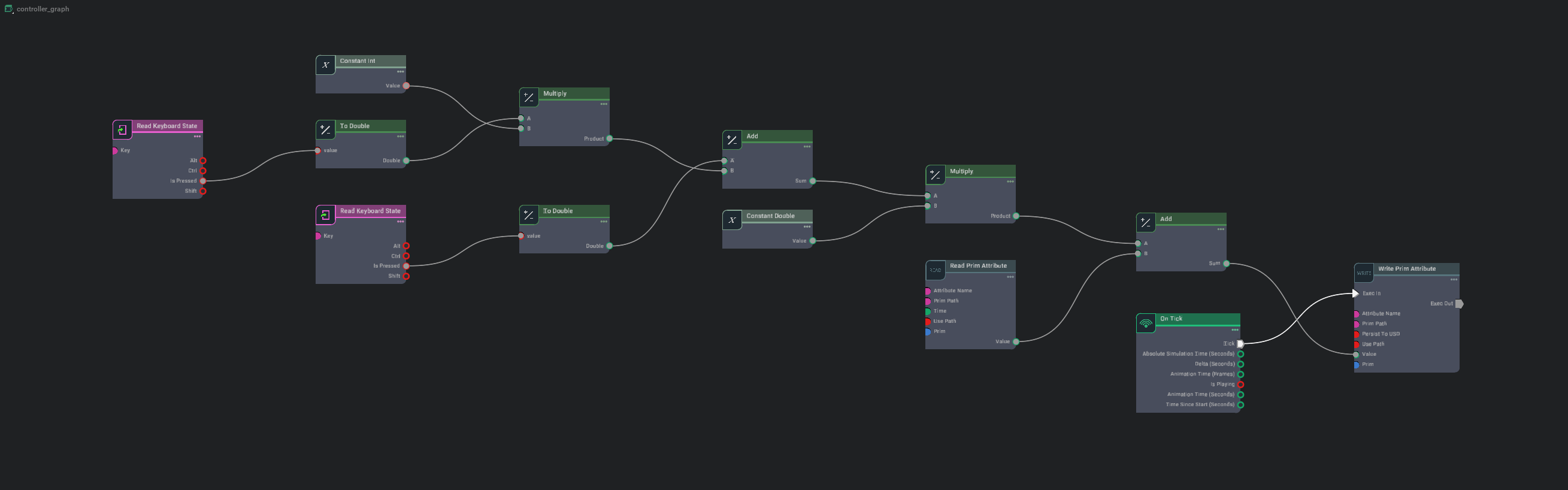Image resolution: width=1568 pixels, height=490 pixels.
Task: Click the Absolute Simulation Time (Seconds) port
Action: [x=1240, y=353]
